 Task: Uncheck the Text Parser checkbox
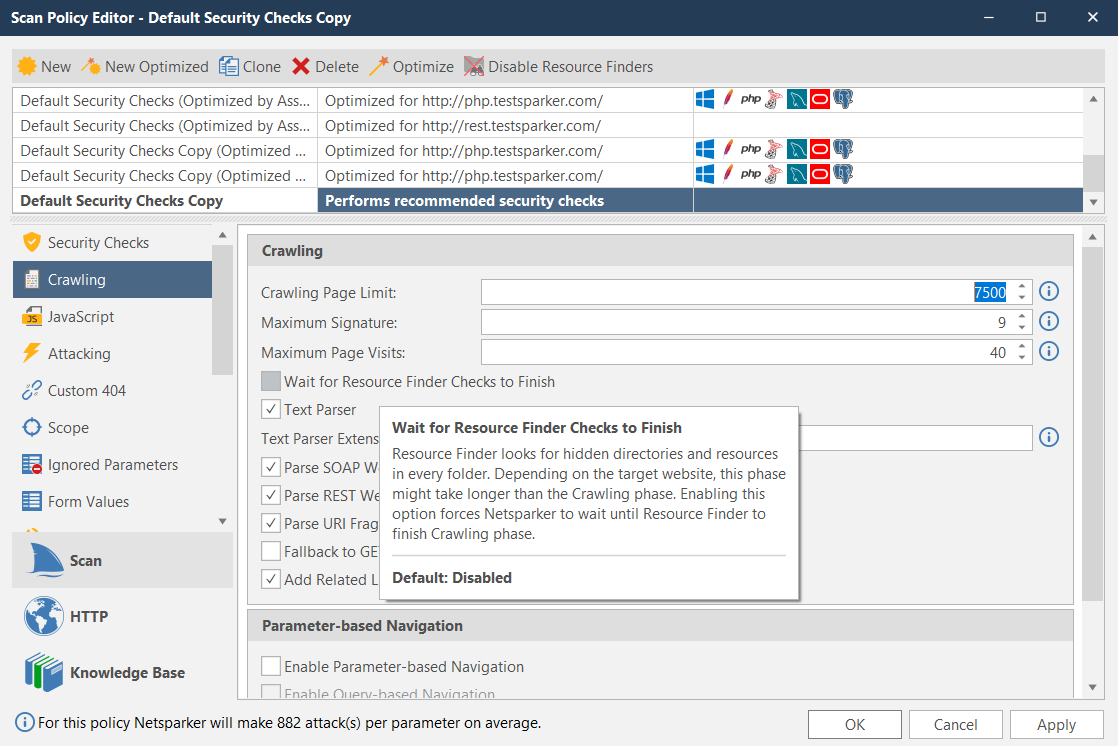pos(269,409)
